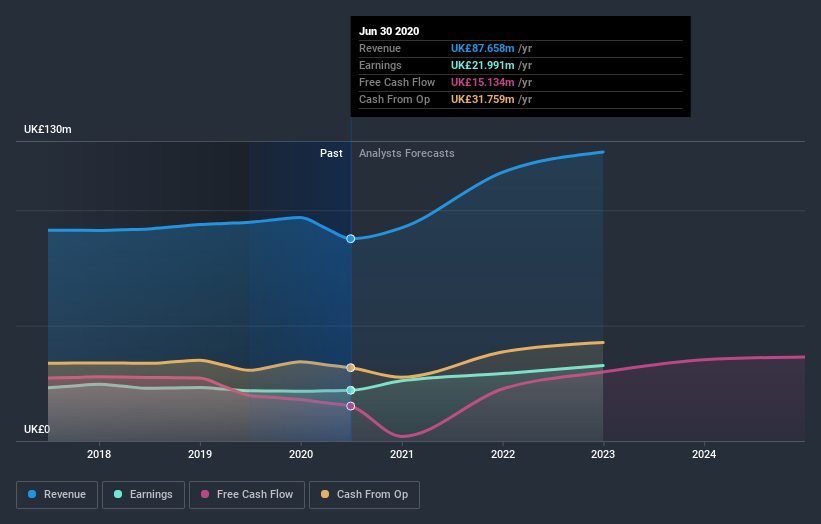Select the 2021 x-axis label

[402, 454]
